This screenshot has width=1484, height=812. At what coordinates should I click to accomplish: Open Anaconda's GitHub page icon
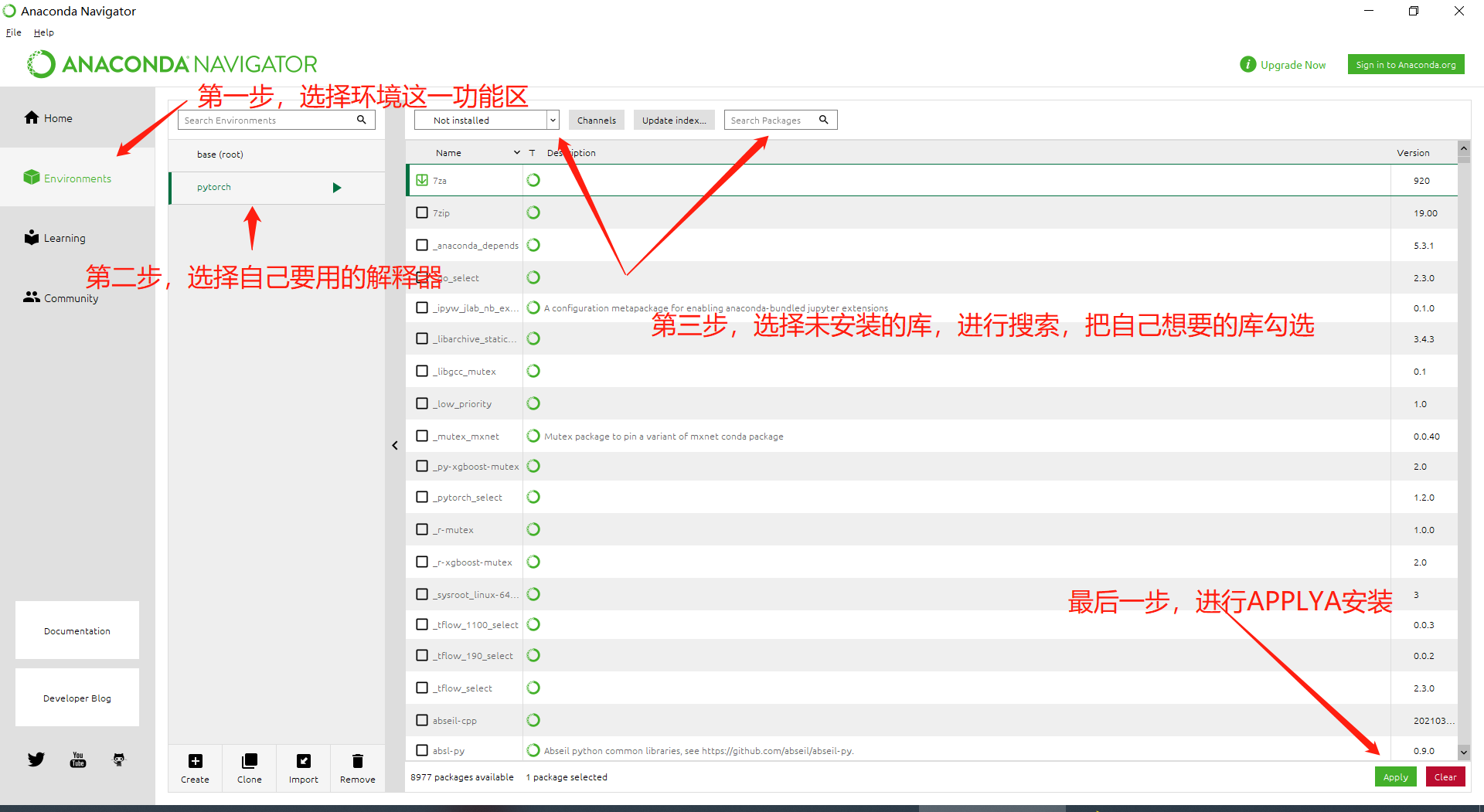tap(119, 759)
